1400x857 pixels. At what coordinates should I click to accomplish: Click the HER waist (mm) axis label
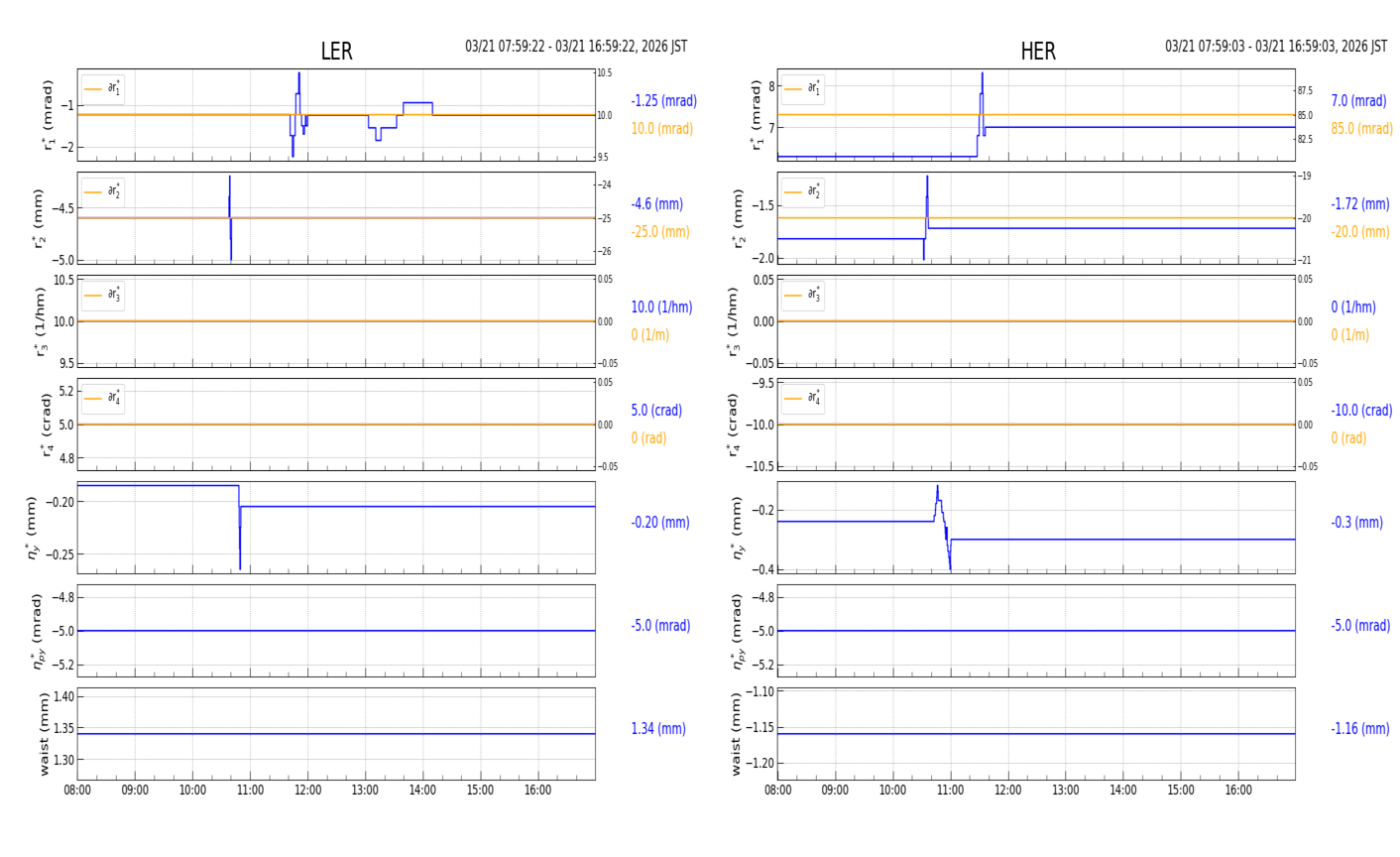click(x=737, y=734)
